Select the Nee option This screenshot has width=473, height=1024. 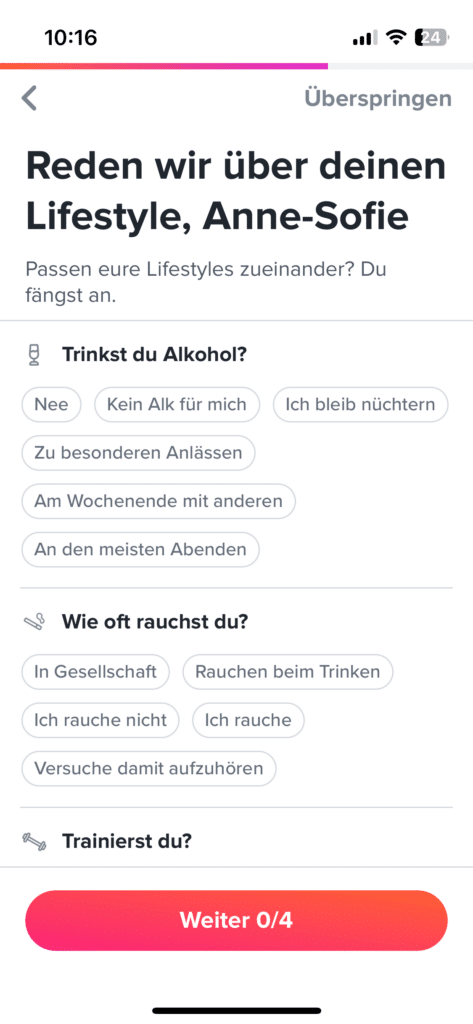pyautogui.click(x=52, y=404)
